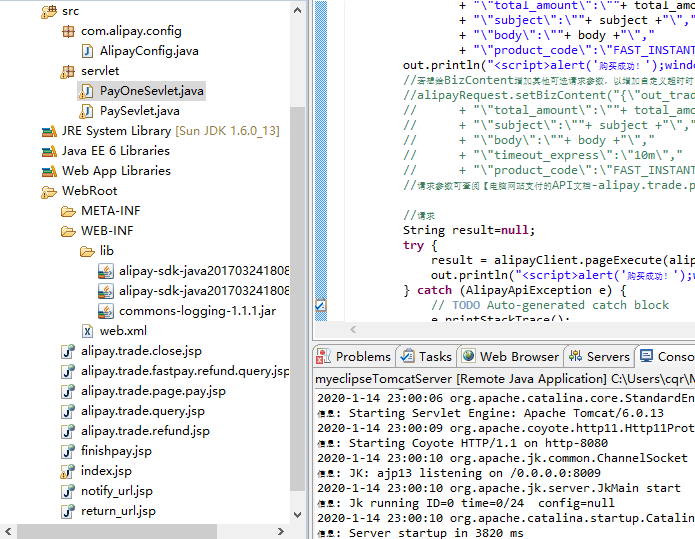Screen dimensions: 695x539
Task: Select the Web App Libraries node
Action: point(116,171)
